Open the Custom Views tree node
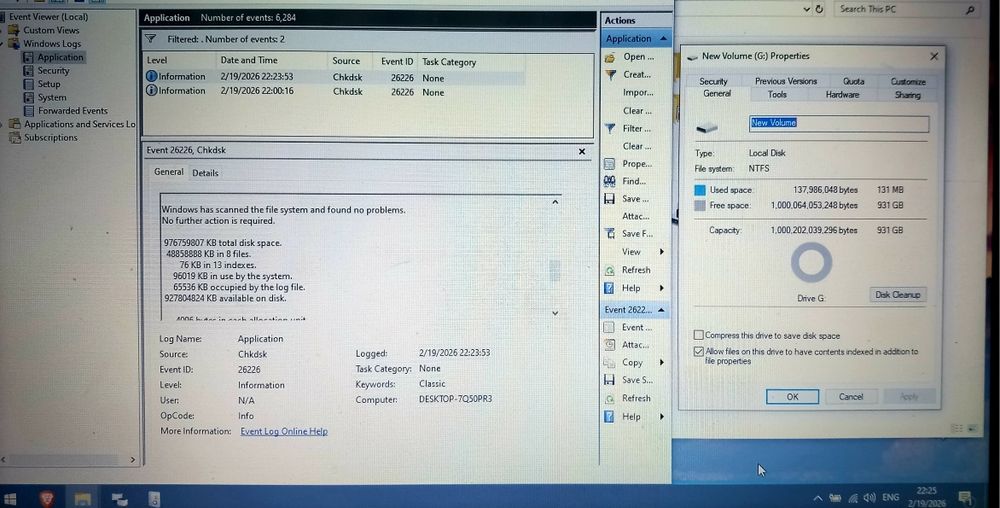The image size is (1000, 508). 51,30
